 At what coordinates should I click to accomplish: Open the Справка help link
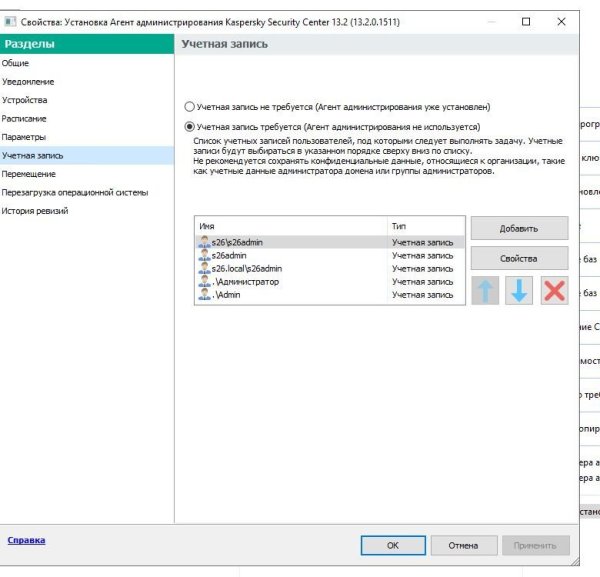pyautogui.click(x=26, y=540)
